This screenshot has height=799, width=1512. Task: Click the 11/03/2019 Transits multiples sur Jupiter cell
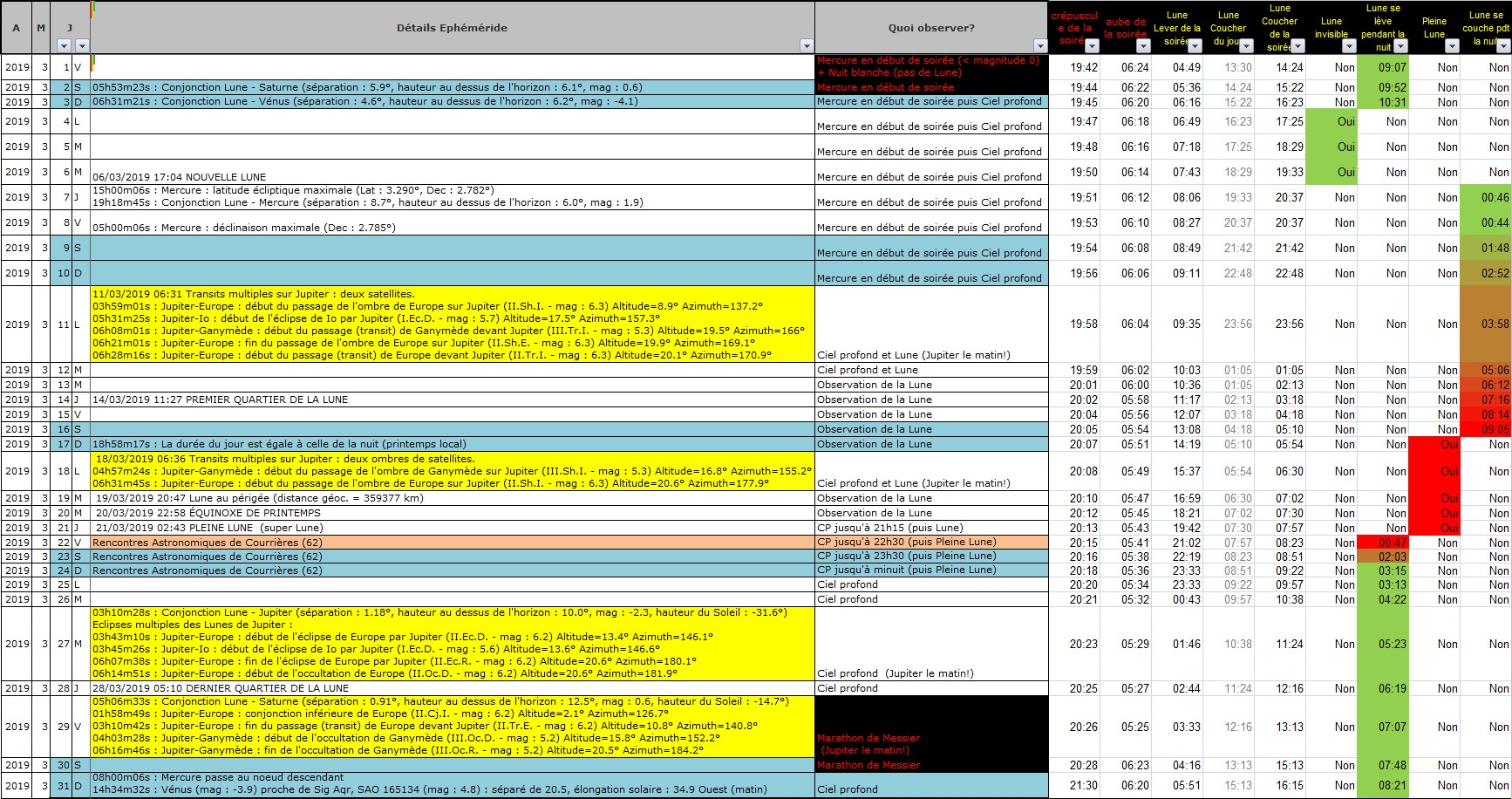pos(453,324)
